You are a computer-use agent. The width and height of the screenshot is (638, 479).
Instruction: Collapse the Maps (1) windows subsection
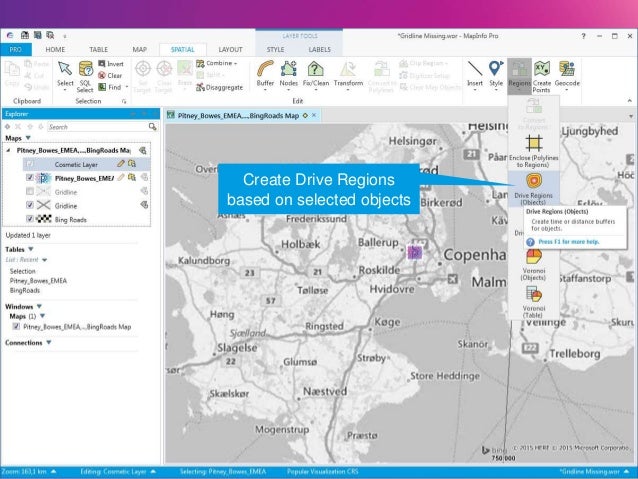(x=42, y=316)
